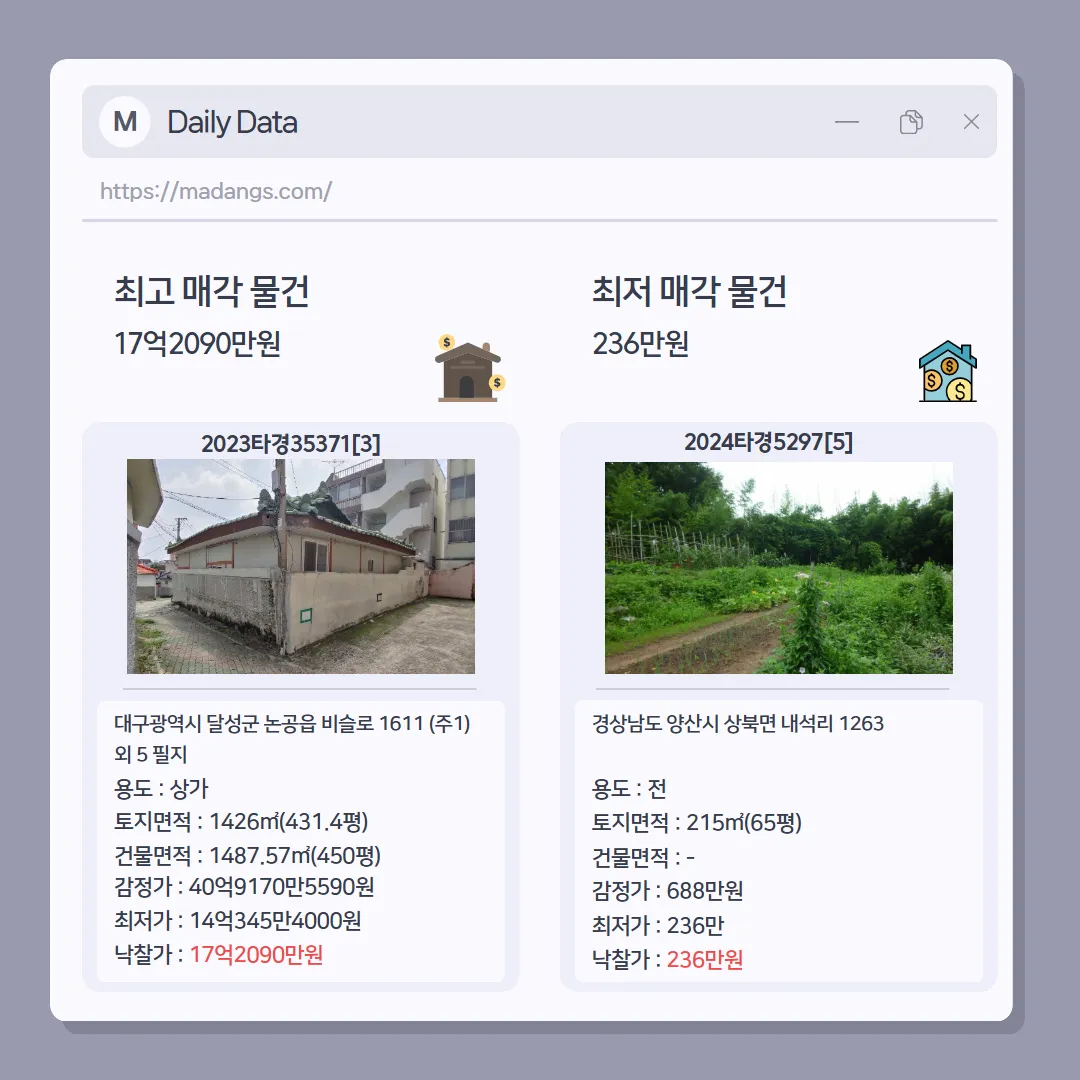Click the copy/duplicate window icon
Viewport: 1080px width, 1080px height.
pos(911,122)
